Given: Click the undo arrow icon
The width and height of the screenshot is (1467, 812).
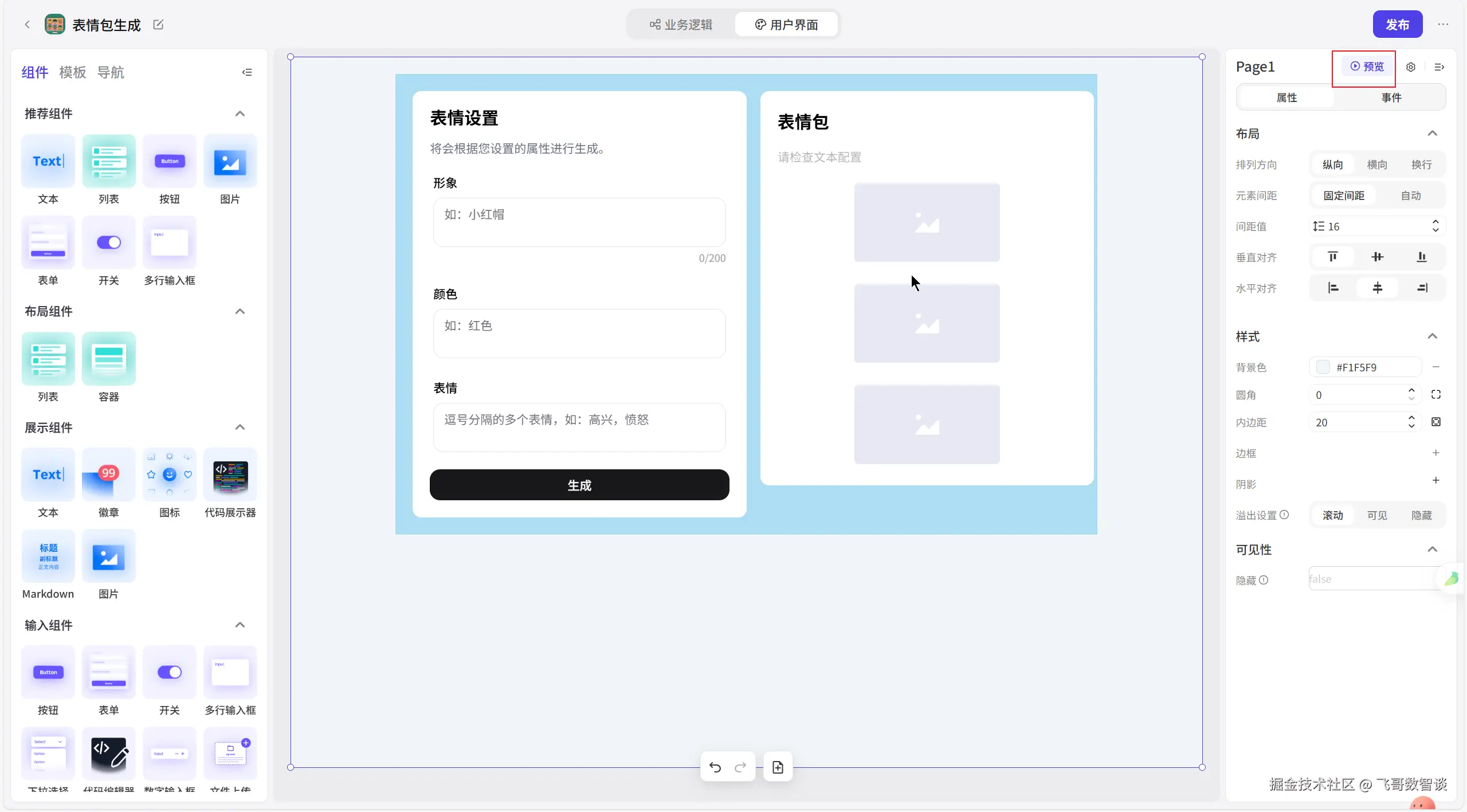Looking at the screenshot, I should tap(715, 767).
